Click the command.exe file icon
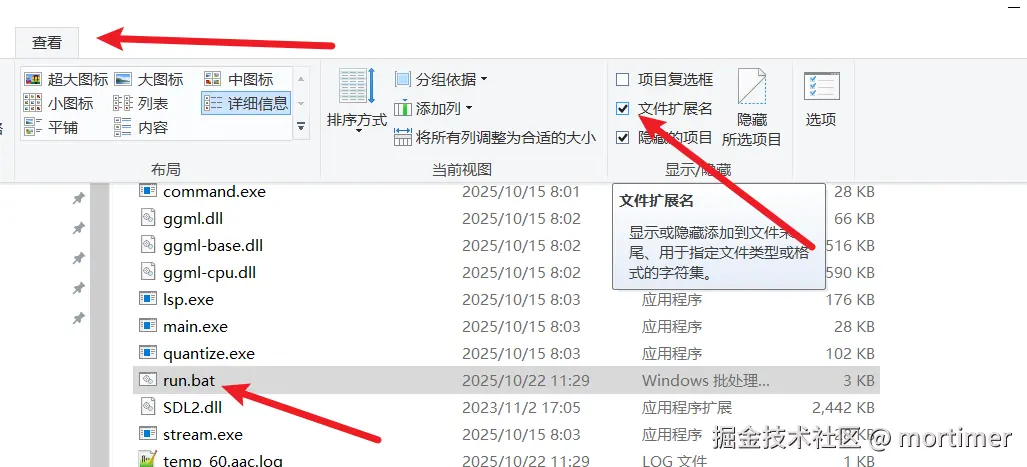This screenshot has height=467, width=1027. (148, 191)
